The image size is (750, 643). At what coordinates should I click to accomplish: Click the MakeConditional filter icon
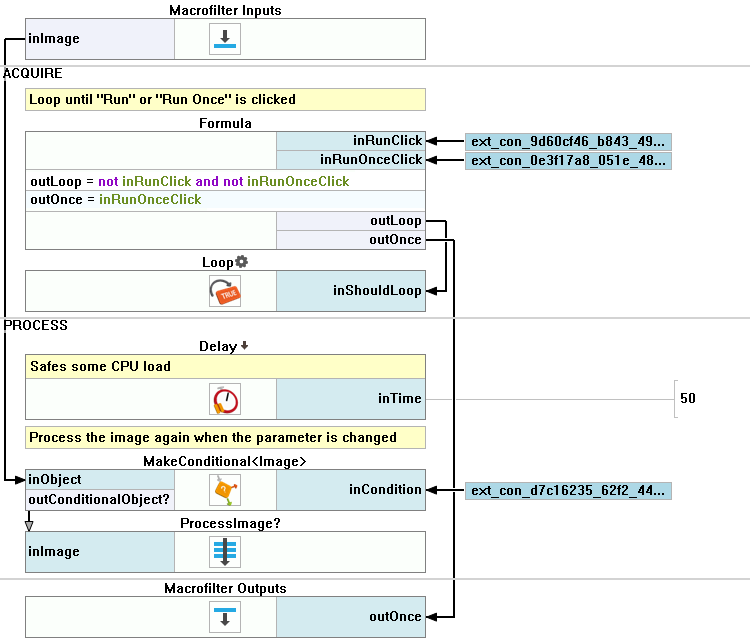225,490
